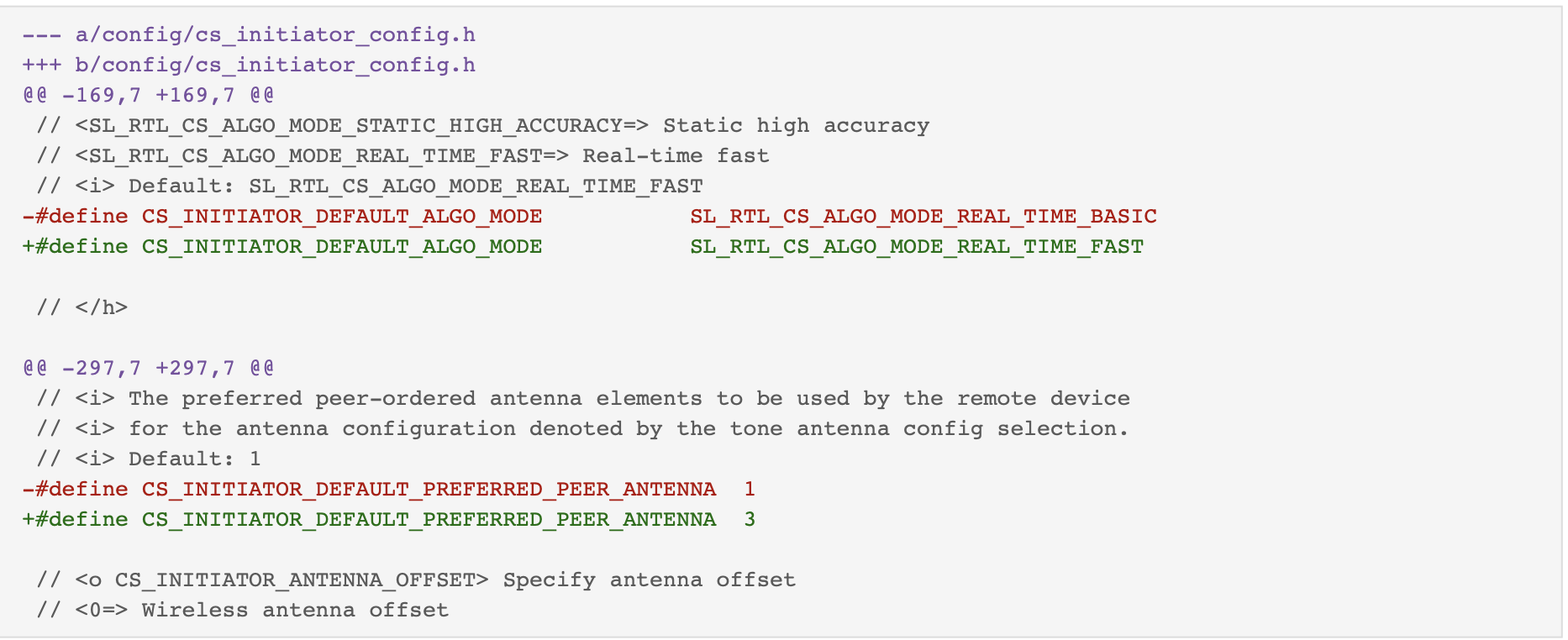Click the 'Static high accuracy' comment line

coord(483,125)
